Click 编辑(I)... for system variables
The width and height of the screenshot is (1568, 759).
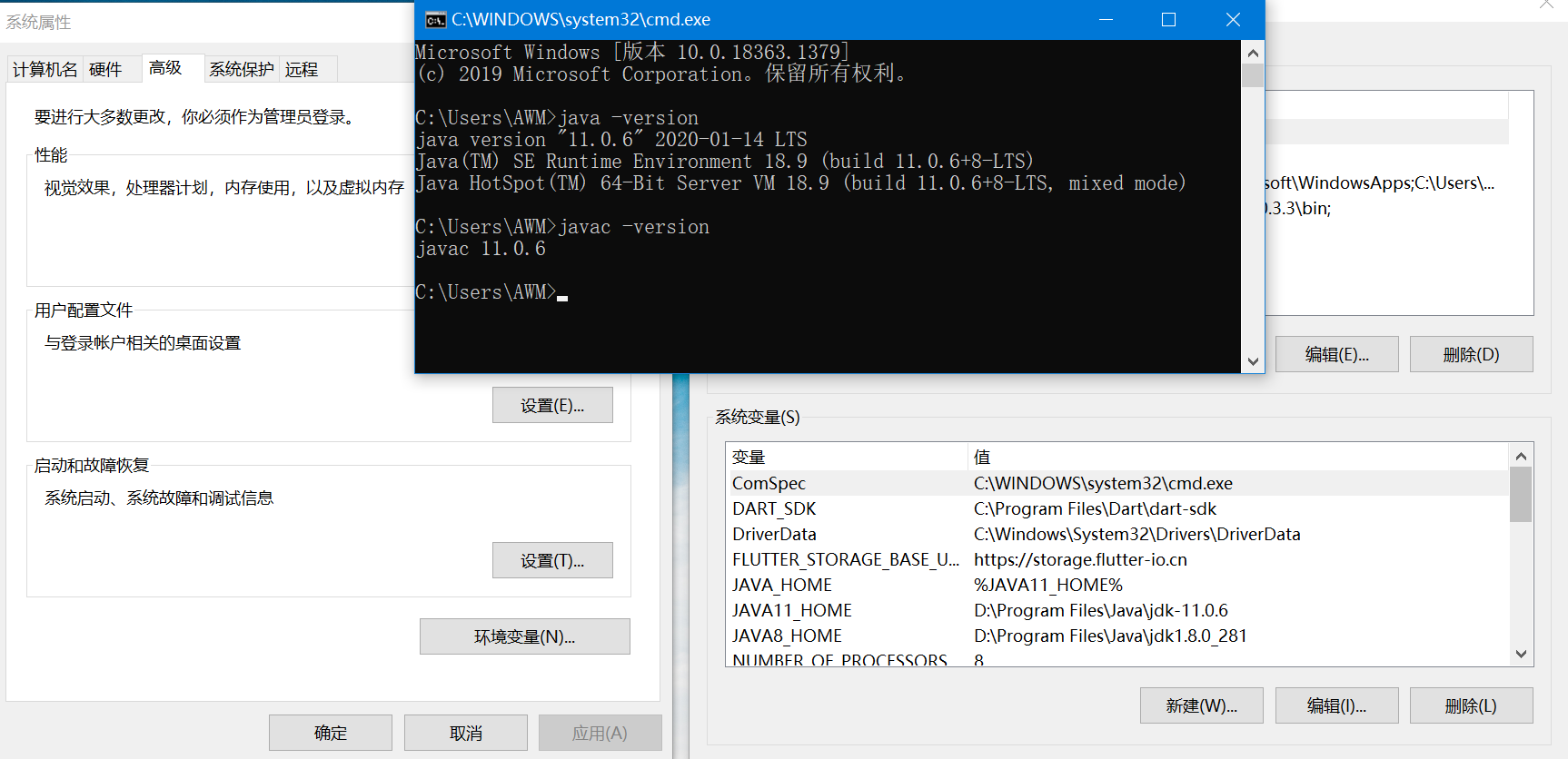pyautogui.click(x=1336, y=705)
